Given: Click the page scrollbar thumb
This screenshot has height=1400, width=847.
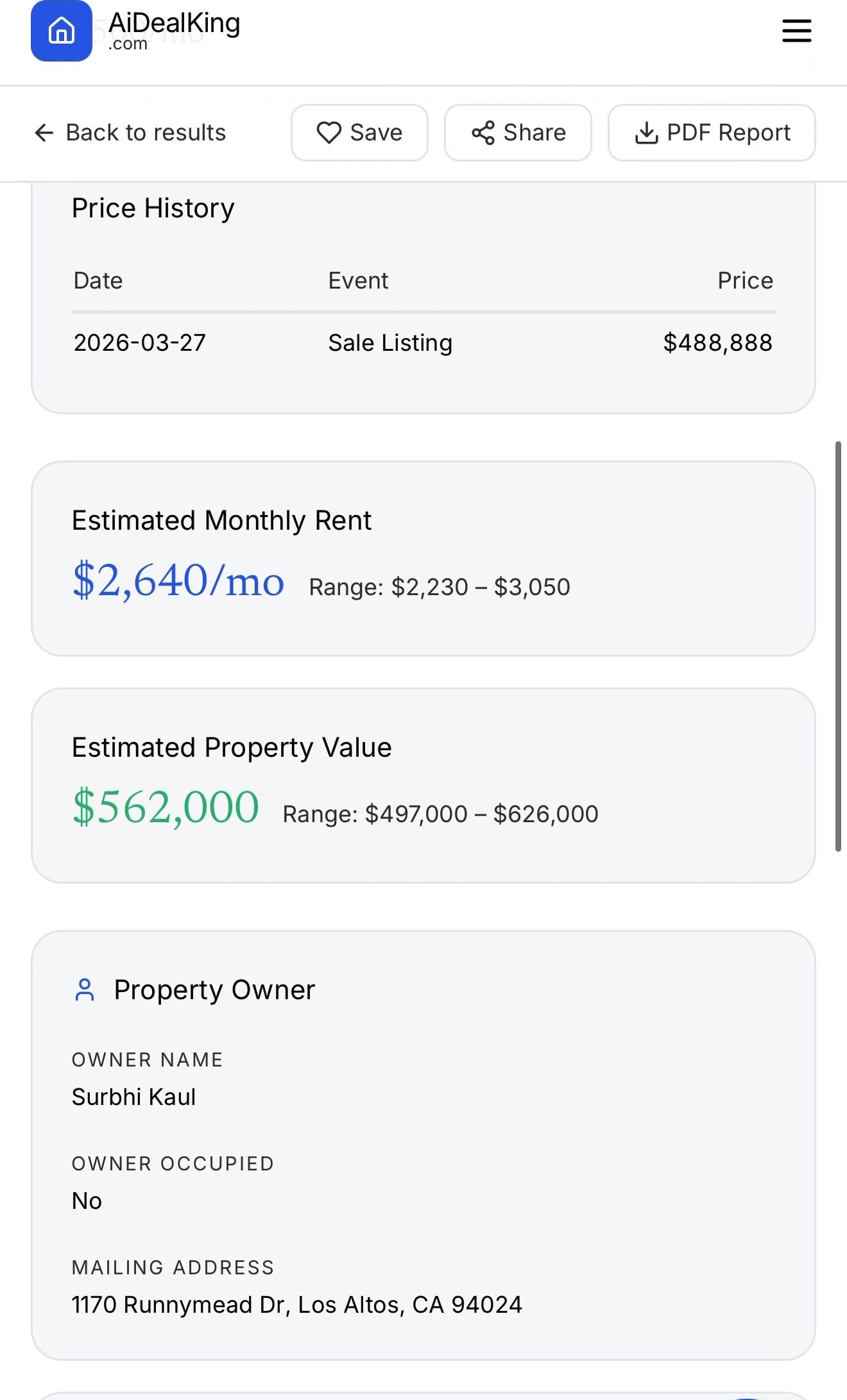Looking at the screenshot, I should [837, 645].
